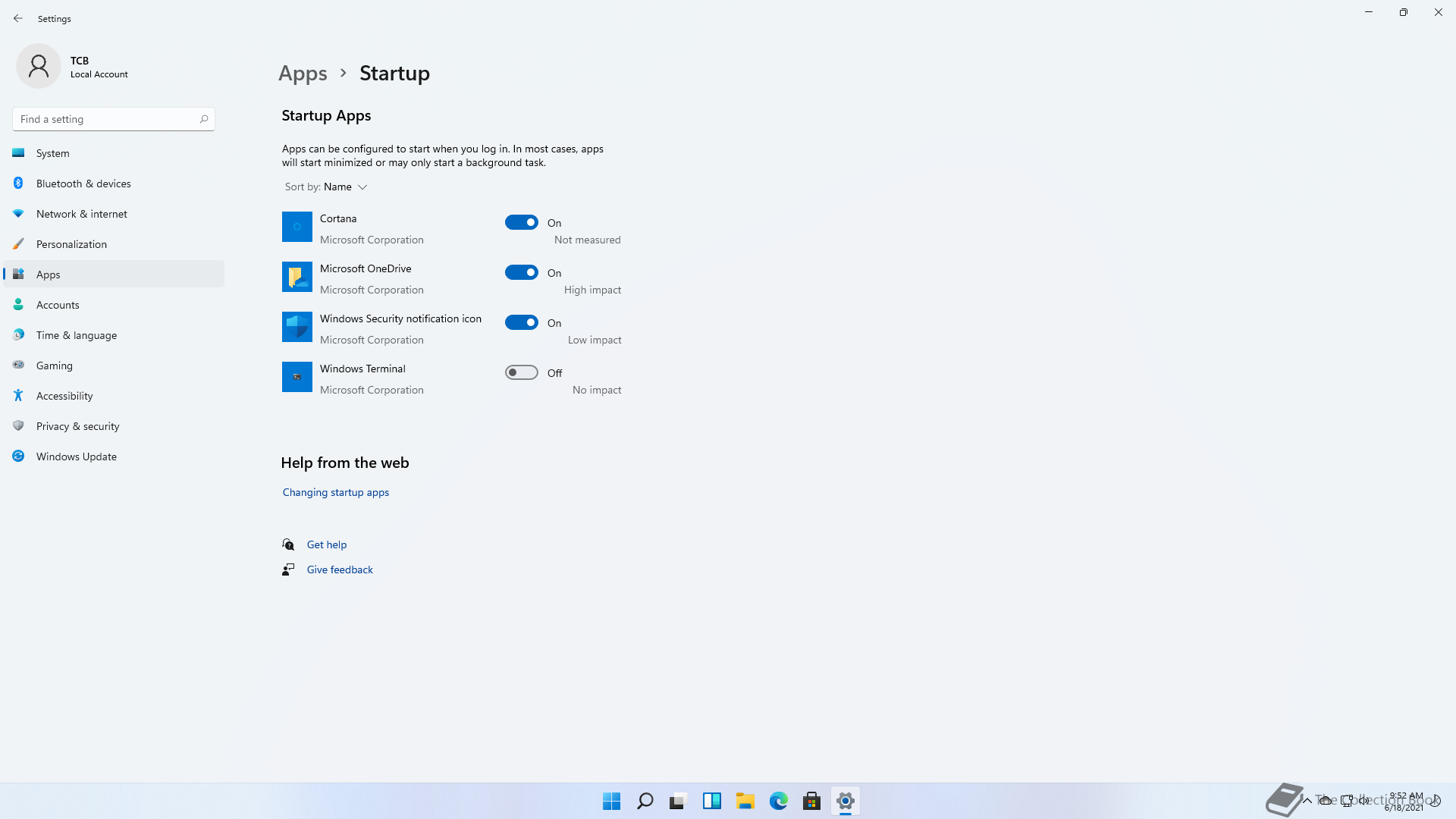The width and height of the screenshot is (1456, 819).
Task: Open Bluetooth & devices settings
Action: pyautogui.click(x=114, y=184)
